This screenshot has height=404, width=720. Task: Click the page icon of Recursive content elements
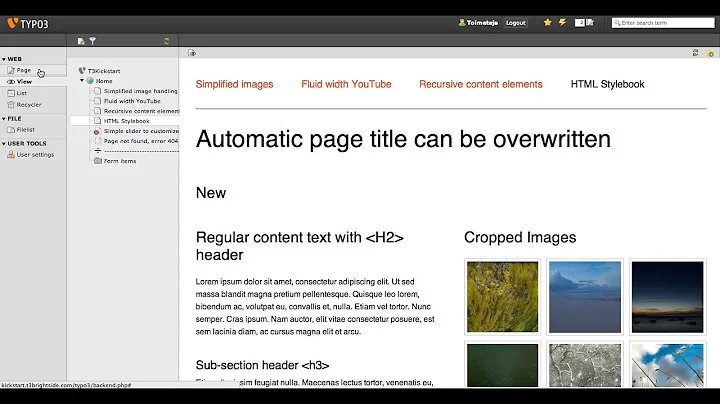97,111
